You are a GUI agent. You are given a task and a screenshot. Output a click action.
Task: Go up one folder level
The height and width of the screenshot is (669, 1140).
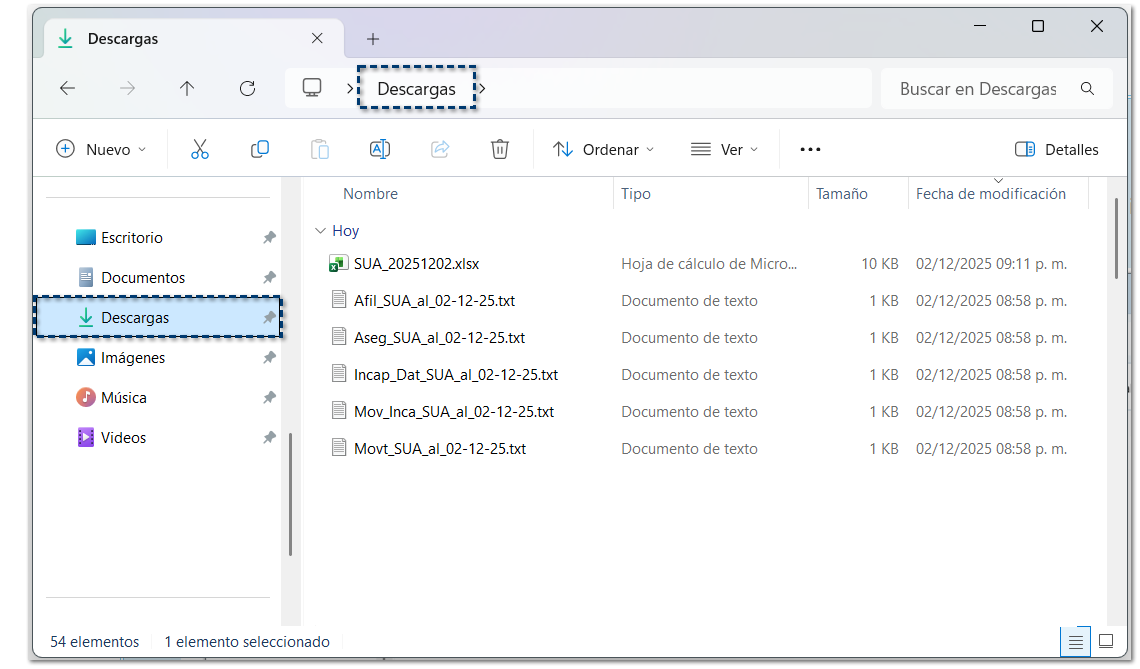(x=187, y=88)
